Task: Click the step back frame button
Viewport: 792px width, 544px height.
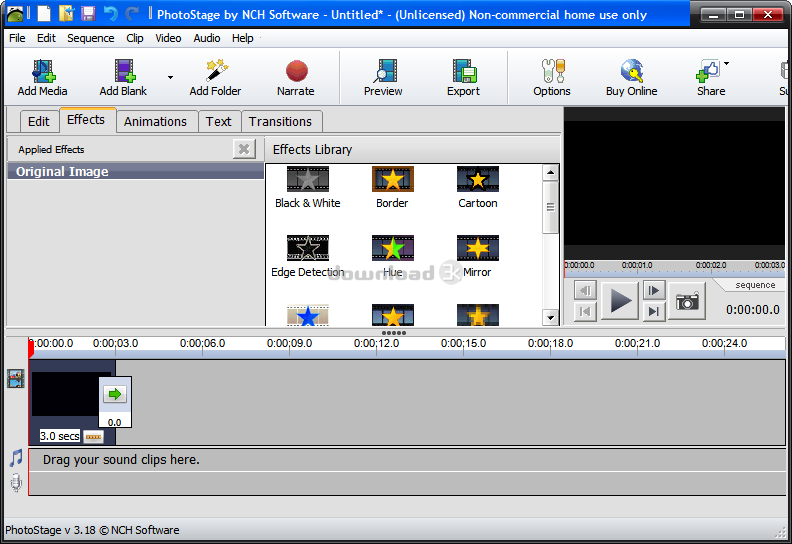Action: [x=585, y=290]
